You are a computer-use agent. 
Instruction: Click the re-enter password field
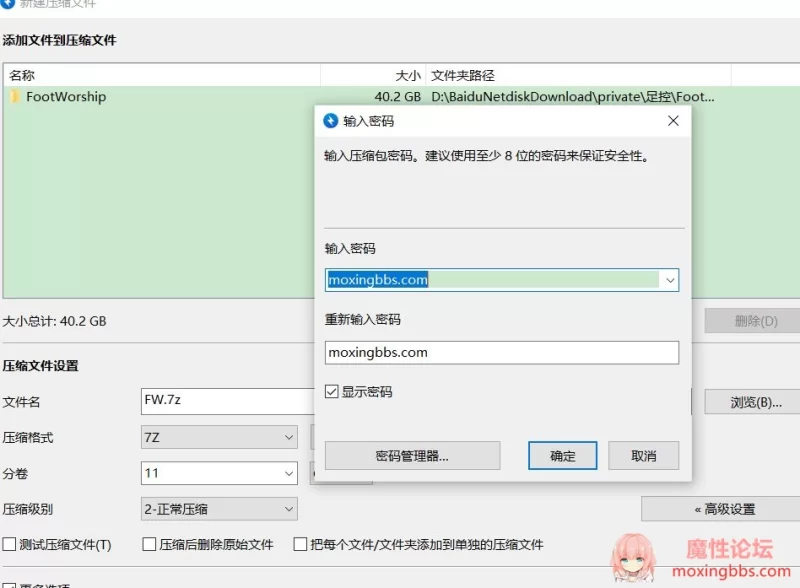coord(502,353)
